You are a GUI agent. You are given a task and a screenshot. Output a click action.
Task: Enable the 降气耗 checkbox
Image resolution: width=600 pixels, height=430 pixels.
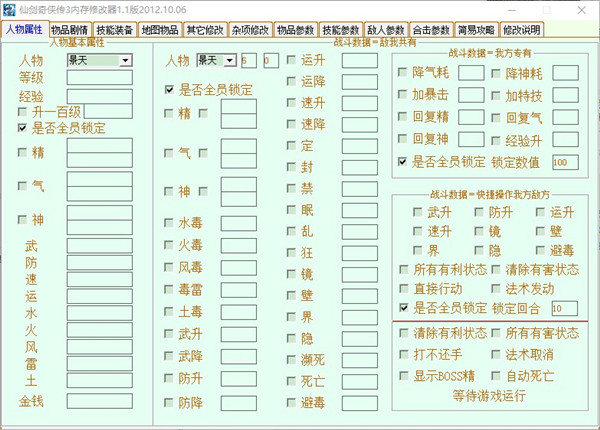(x=403, y=72)
